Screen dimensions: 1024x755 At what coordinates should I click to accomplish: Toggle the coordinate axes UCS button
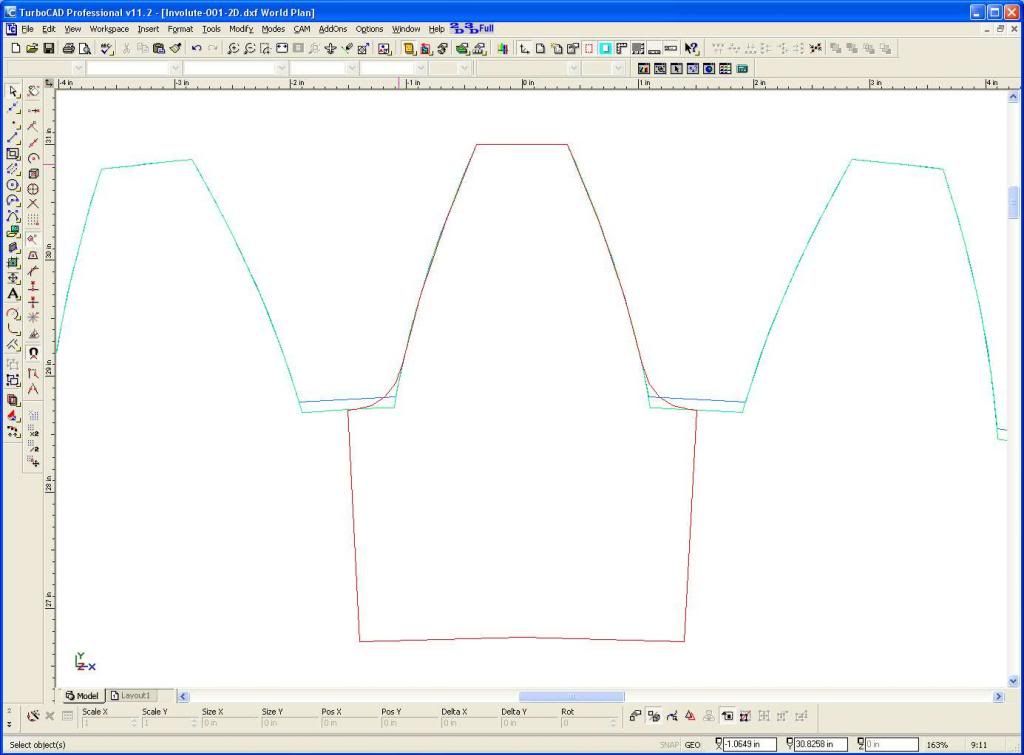click(x=524, y=48)
